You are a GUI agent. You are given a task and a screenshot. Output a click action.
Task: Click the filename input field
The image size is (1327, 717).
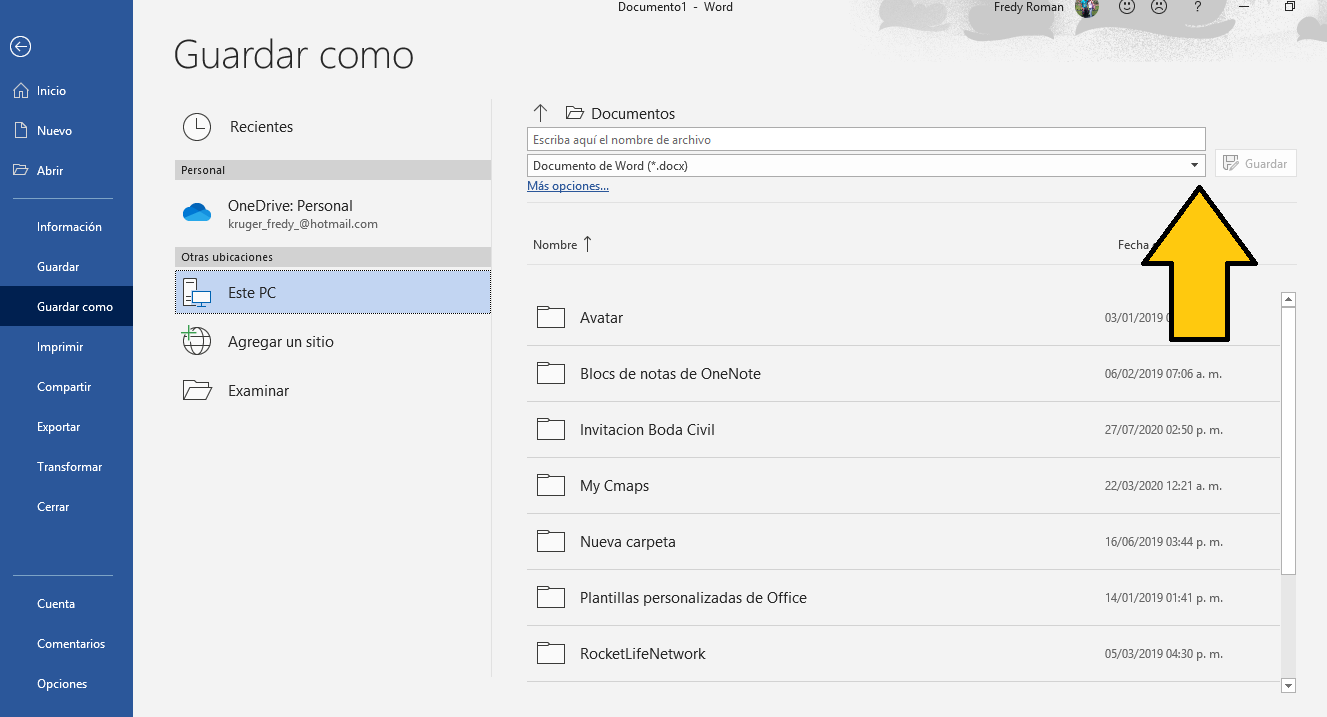coord(866,138)
